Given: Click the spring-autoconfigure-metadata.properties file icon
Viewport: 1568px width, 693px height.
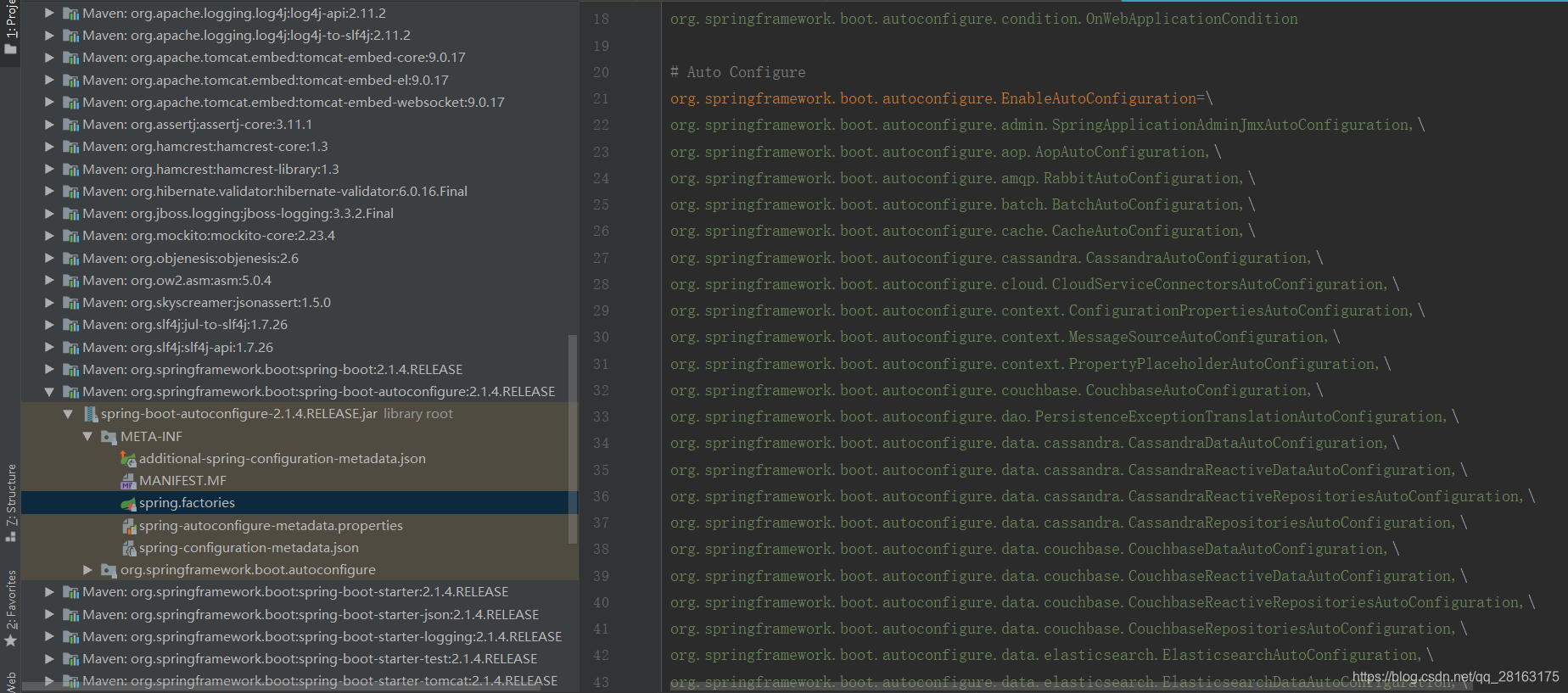Looking at the screenshot, I should click(x=128, y=526).
